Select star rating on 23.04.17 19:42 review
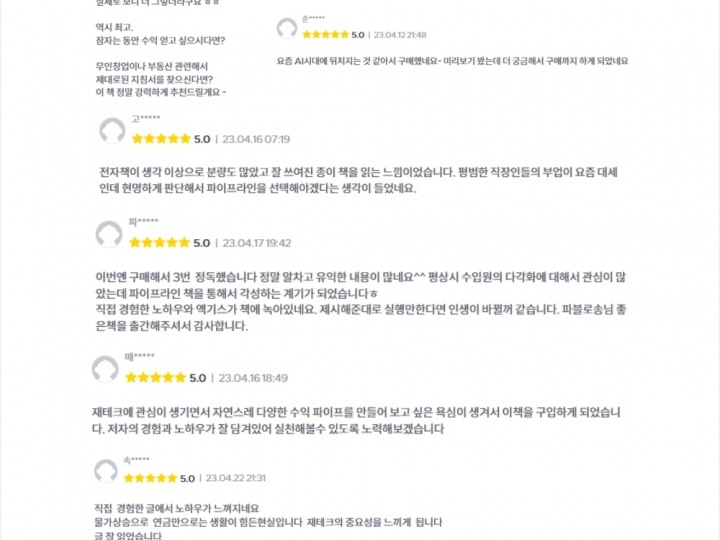Image resolution: width=720 pixels, height=540 pixels. coord(160,243)
